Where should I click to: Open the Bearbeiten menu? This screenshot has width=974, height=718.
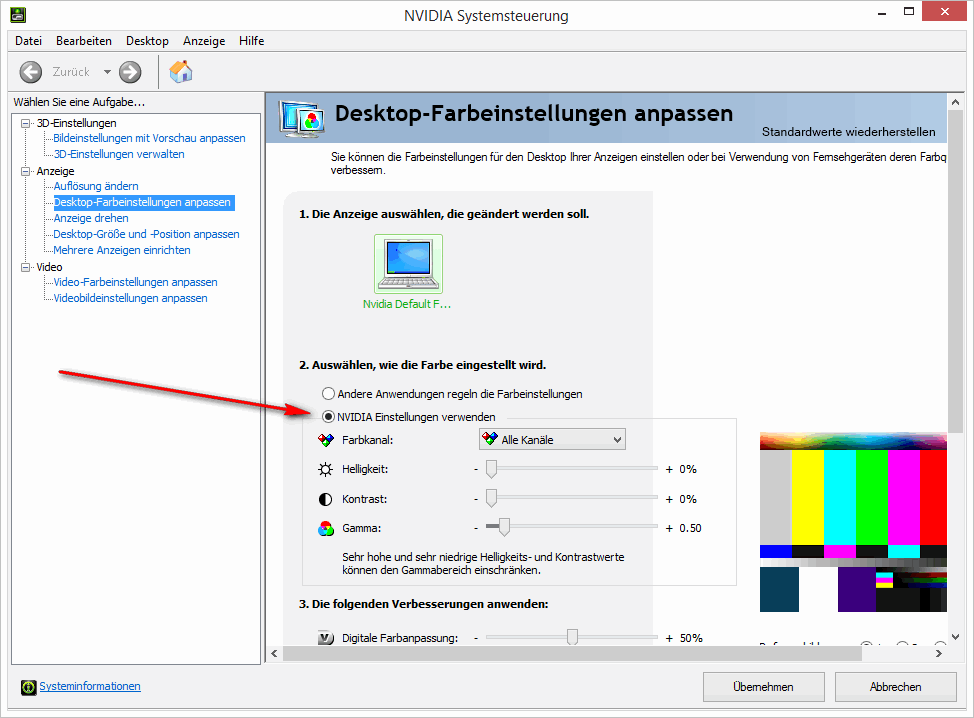click(x=84, y=41)
